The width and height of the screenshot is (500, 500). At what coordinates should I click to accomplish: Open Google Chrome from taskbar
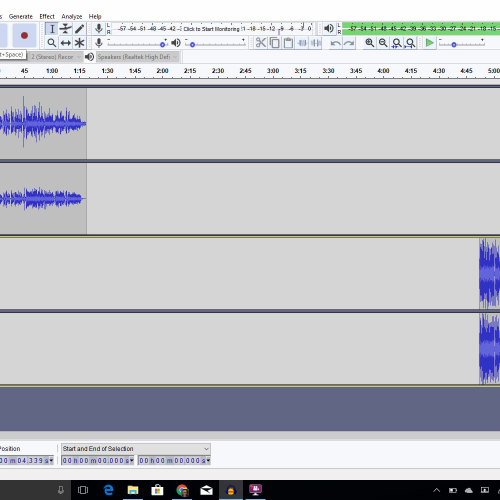coord(182,490)
